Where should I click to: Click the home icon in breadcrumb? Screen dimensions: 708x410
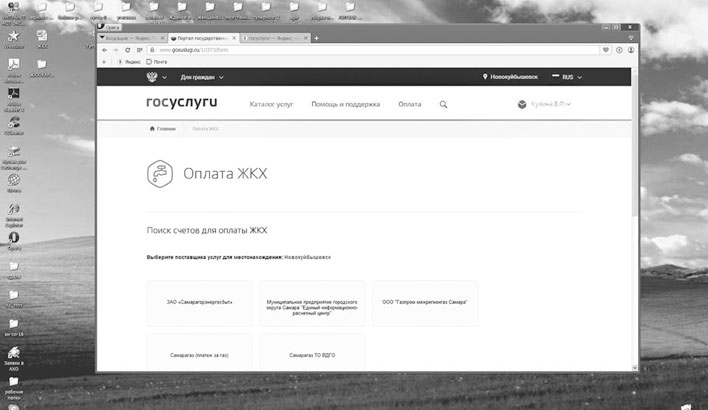[152, 129]
